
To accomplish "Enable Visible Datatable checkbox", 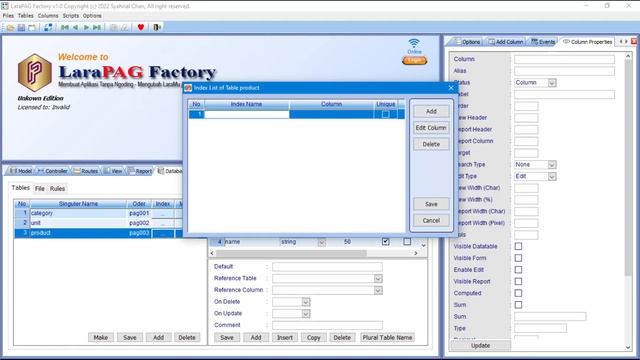I will pyautogui.click(x=518, y=246).
